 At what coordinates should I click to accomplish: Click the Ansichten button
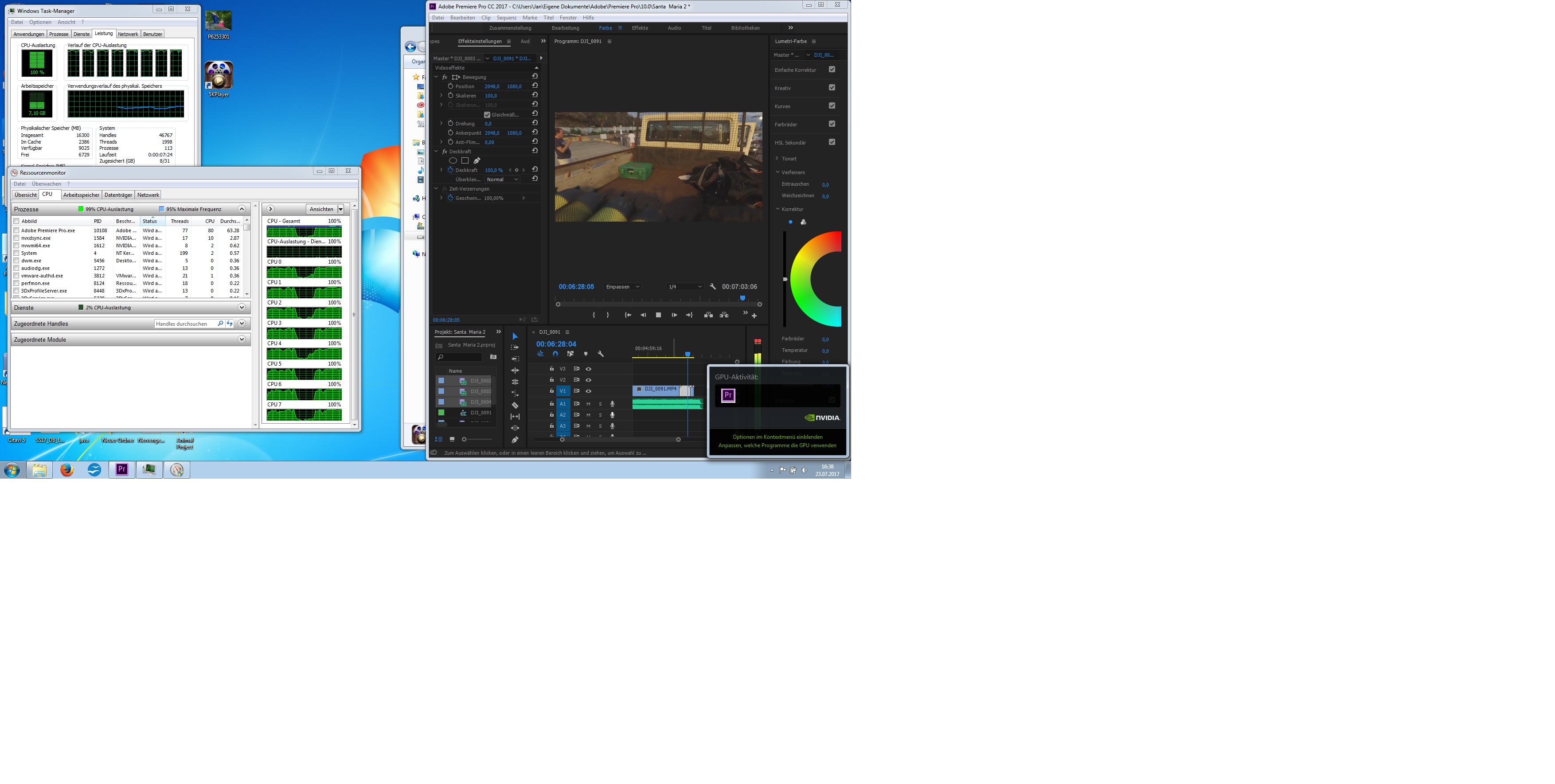321,209
